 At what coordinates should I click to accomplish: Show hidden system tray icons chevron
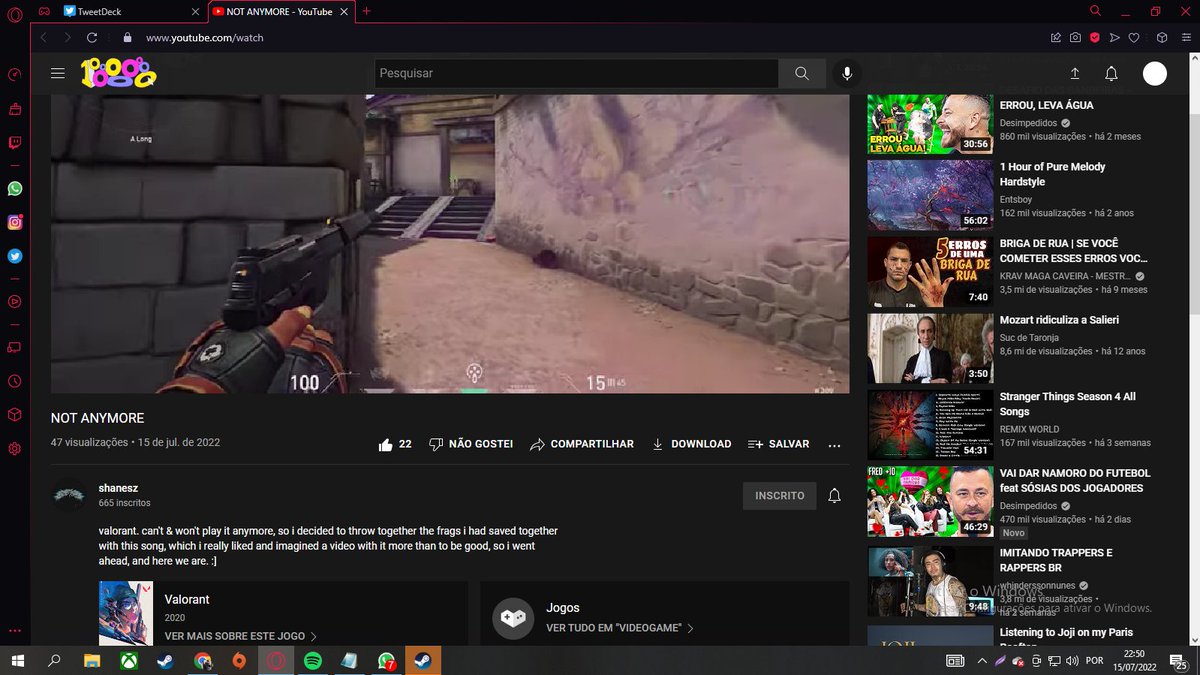[x=983, y=661]
